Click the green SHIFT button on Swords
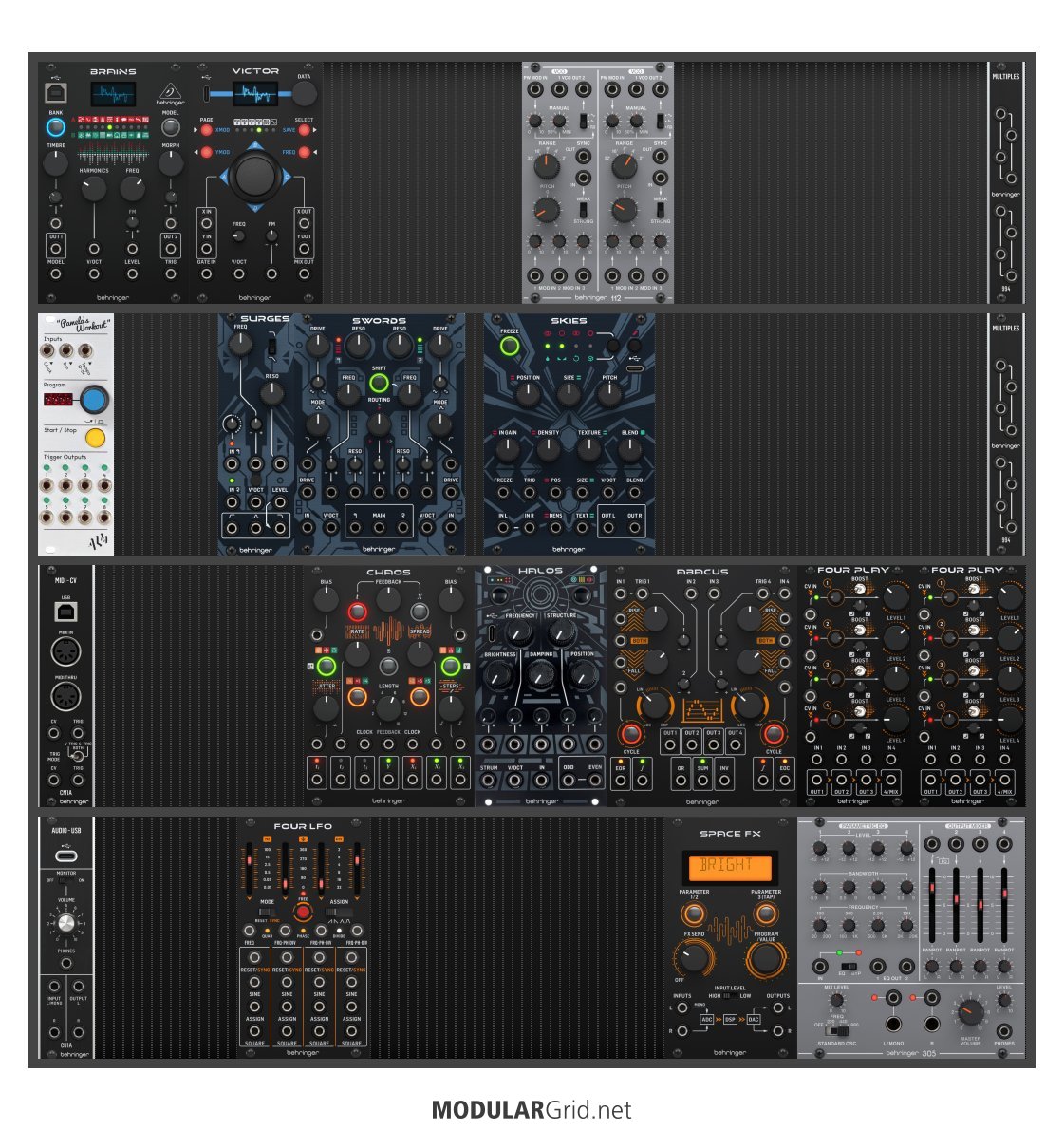The width and height of the screenshot is (1064, 1130). (379, 383)
